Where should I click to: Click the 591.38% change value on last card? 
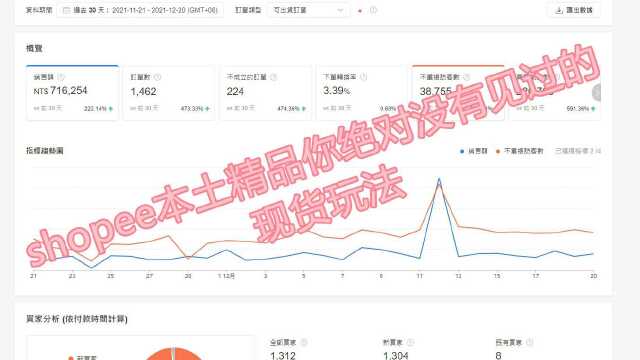578,109
